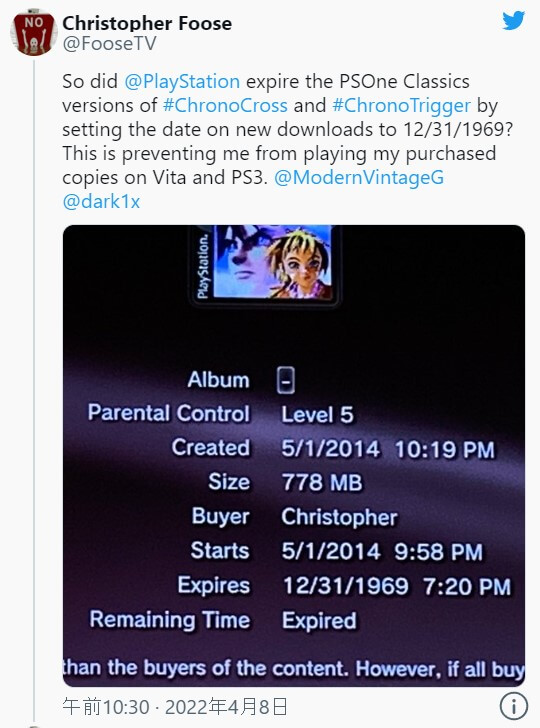
Task: Click the Size 778 MB value
Action: coord(322,482)
